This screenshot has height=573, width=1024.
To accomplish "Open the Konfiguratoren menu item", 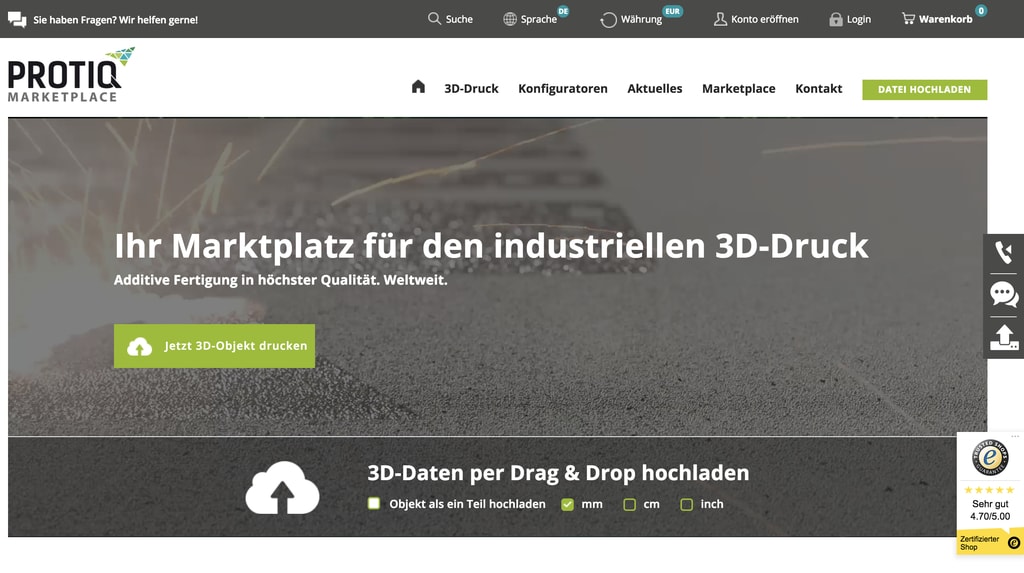I will 562,88.
